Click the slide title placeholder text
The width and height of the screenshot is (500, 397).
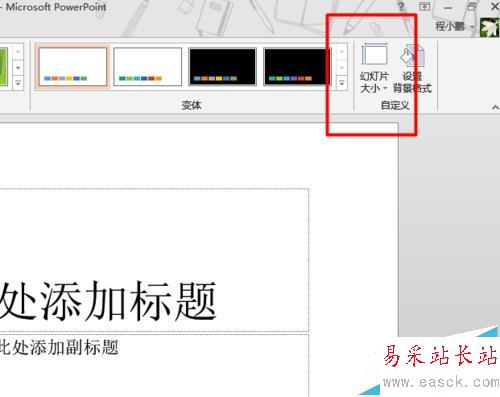[x=108, y=301]
